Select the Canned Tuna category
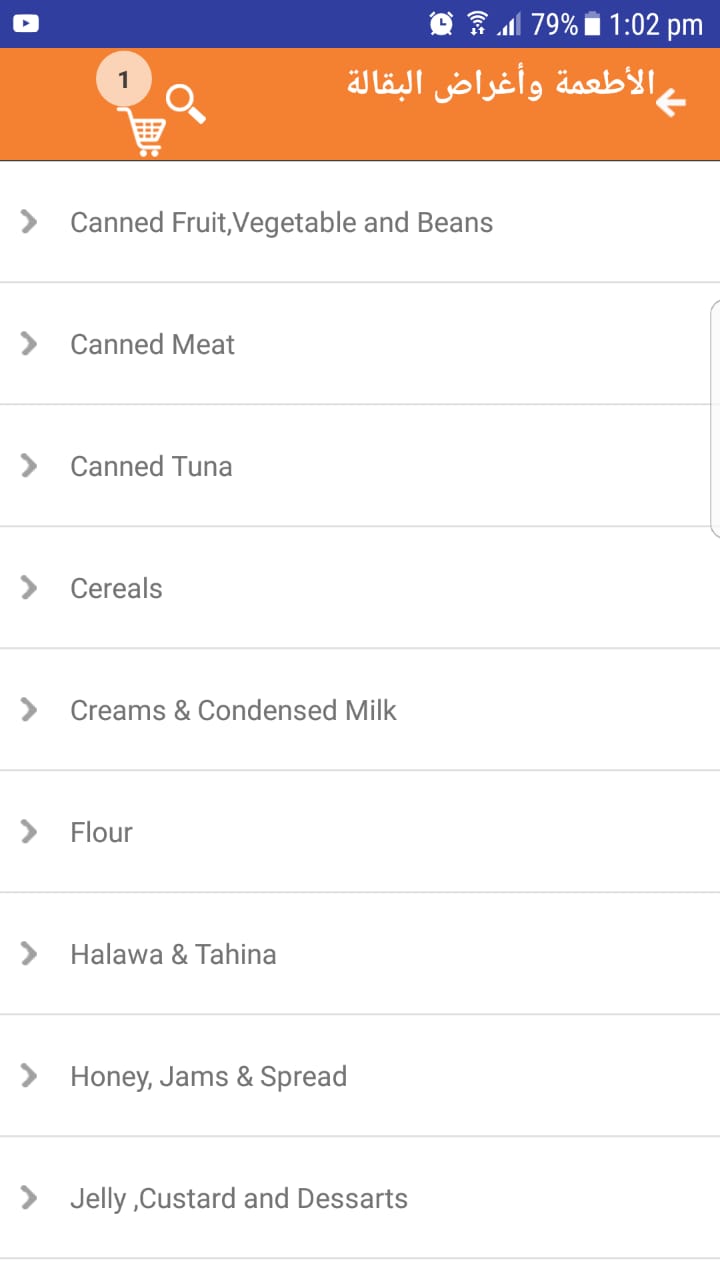This screenshot has width=720, height=1280. (151, 466)
